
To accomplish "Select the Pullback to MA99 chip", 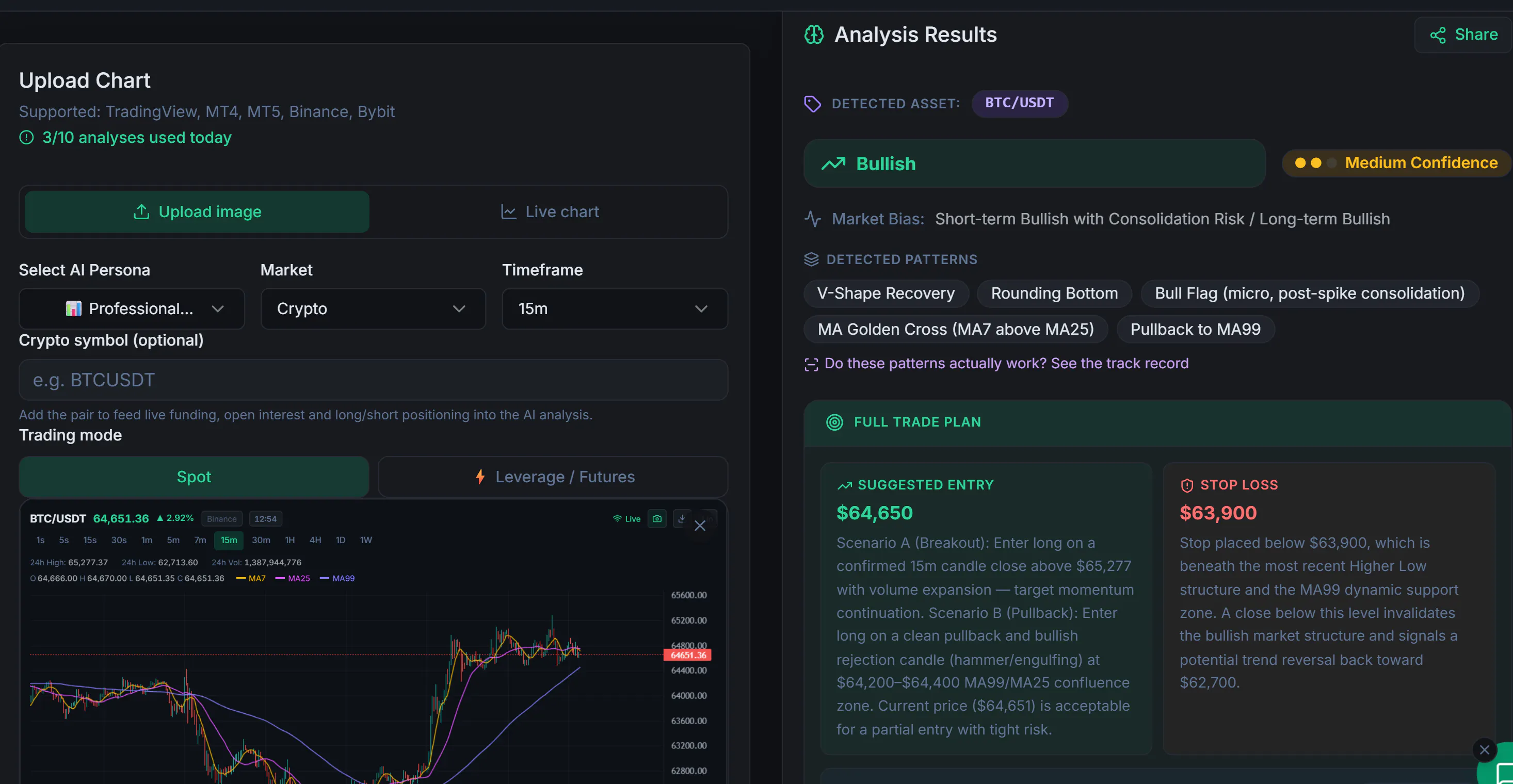I will tap(1195, 330).
